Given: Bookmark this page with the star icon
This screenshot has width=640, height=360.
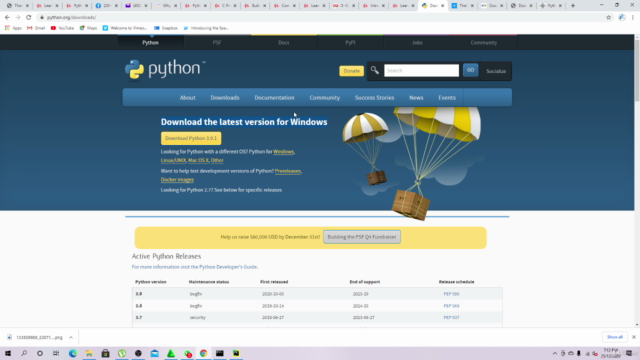Looking at the screenshot, I should [609, 17].
